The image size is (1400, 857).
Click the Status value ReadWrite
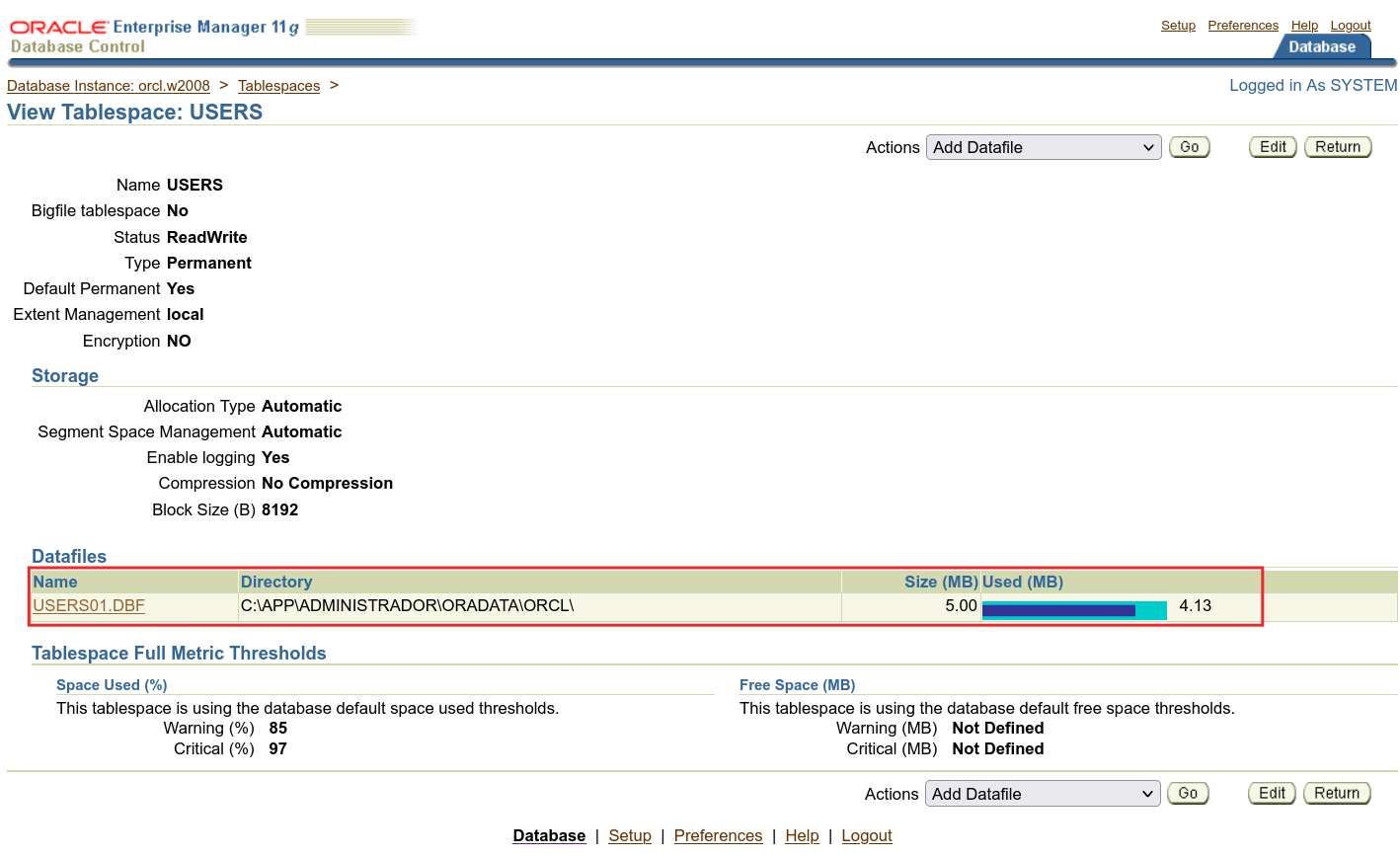click(207, 237)
